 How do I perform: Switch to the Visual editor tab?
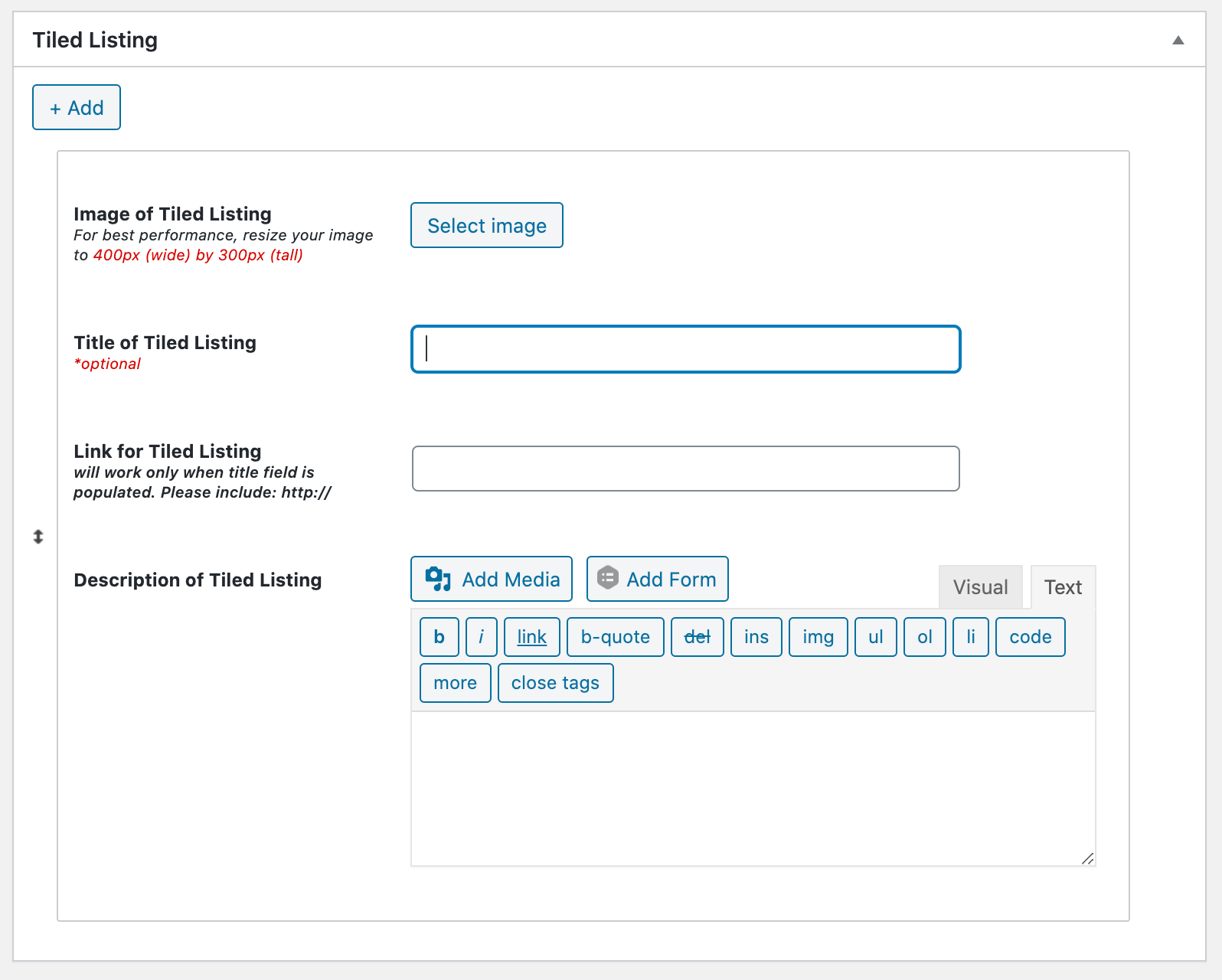980,587
